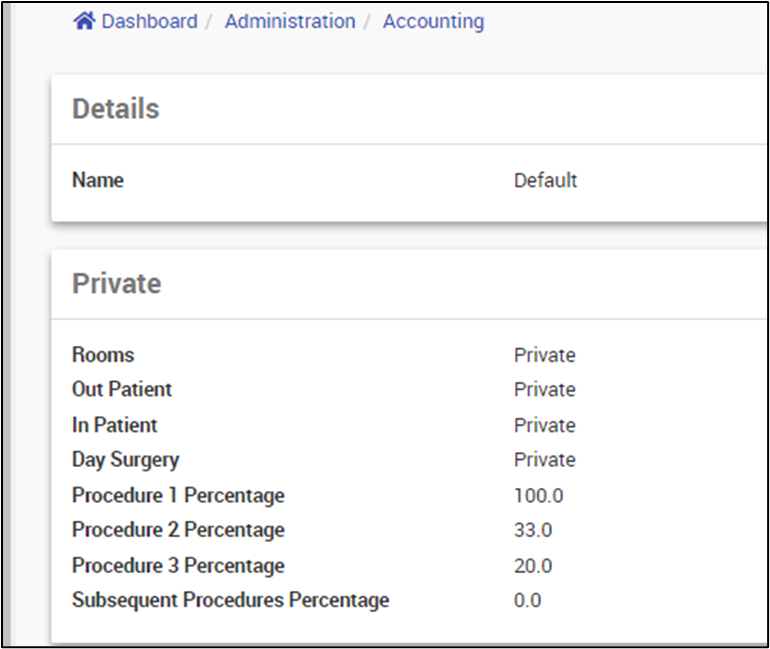The height and width of the screenshot is (649, 770).
Task: Select the Private value beside Day Surgery
Action: (544, 460)
